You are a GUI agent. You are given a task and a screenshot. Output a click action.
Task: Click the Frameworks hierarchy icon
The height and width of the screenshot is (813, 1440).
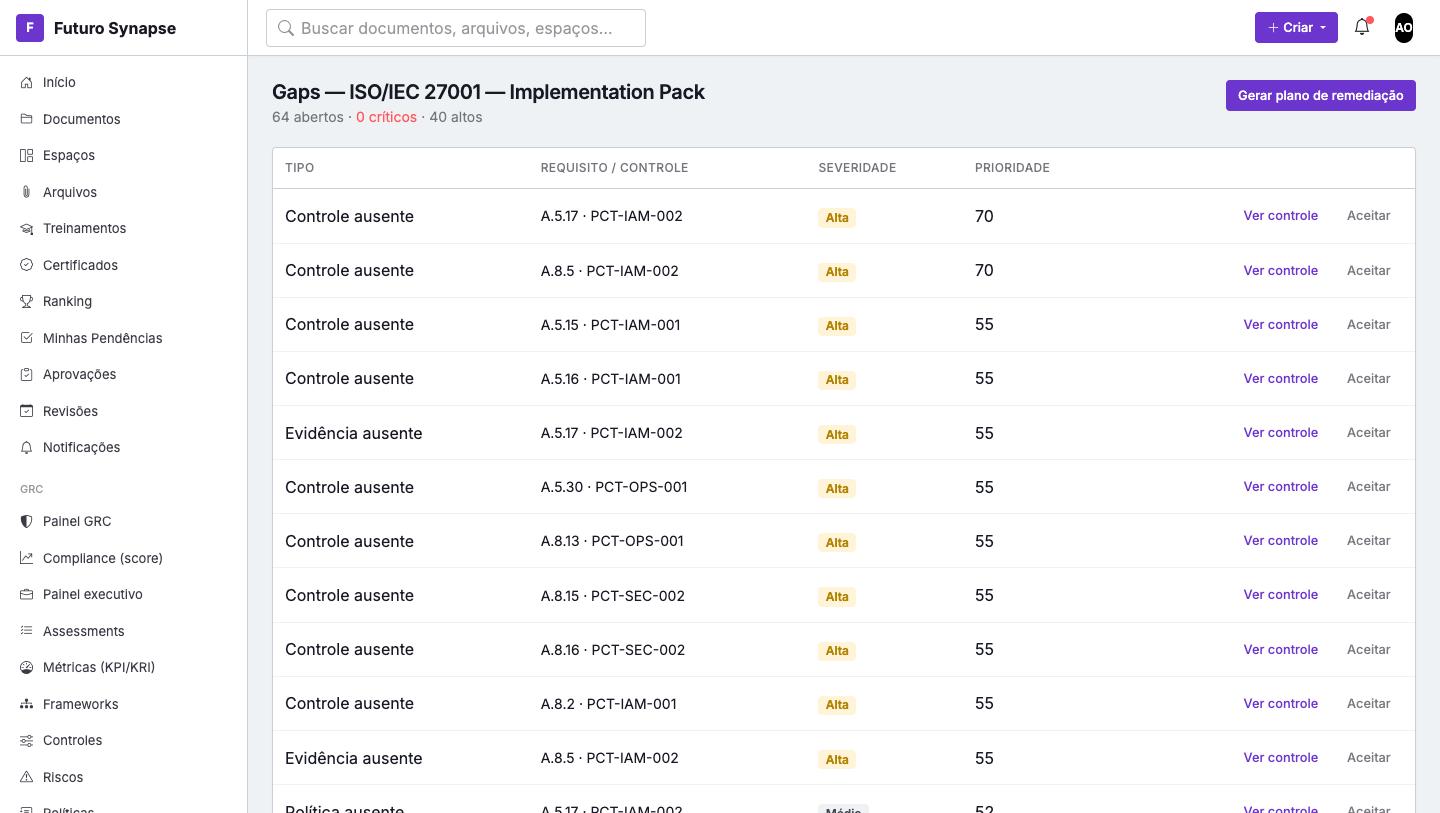click(27, 704)
